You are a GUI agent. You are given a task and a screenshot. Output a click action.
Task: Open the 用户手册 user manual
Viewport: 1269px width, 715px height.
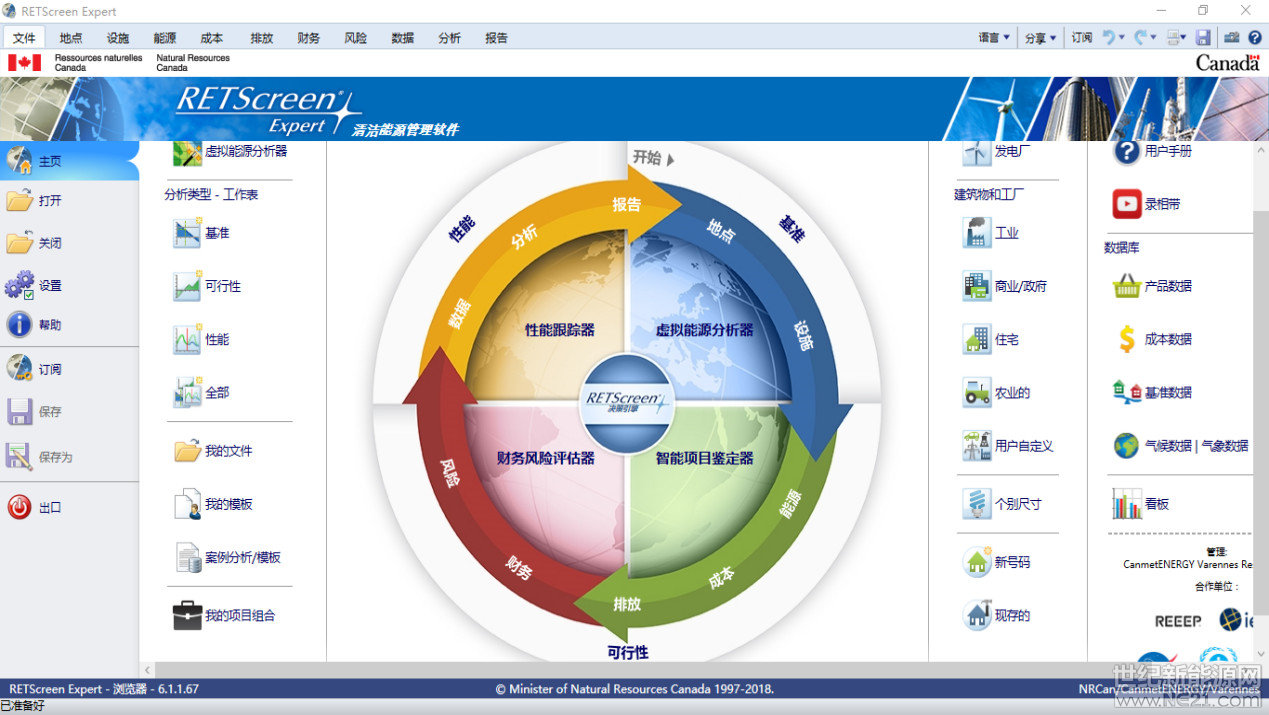tap(1152, 152)
